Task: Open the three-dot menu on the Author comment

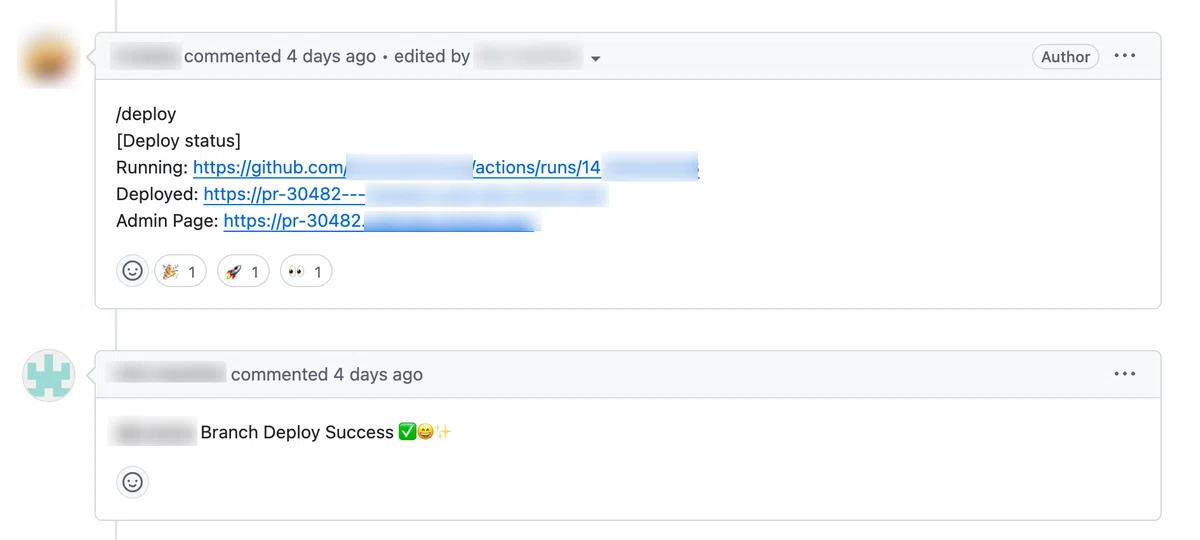Action: click(x=1125, y=56)
